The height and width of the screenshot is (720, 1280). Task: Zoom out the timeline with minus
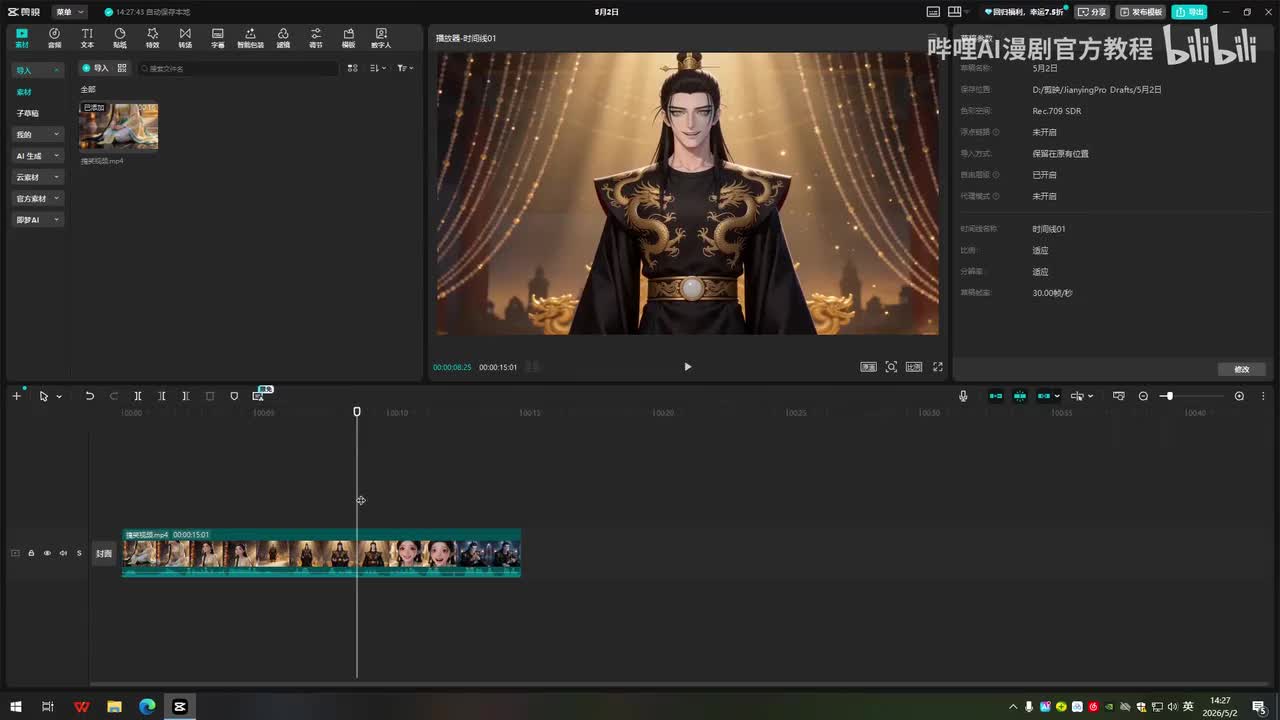(x=1143, y=396)
